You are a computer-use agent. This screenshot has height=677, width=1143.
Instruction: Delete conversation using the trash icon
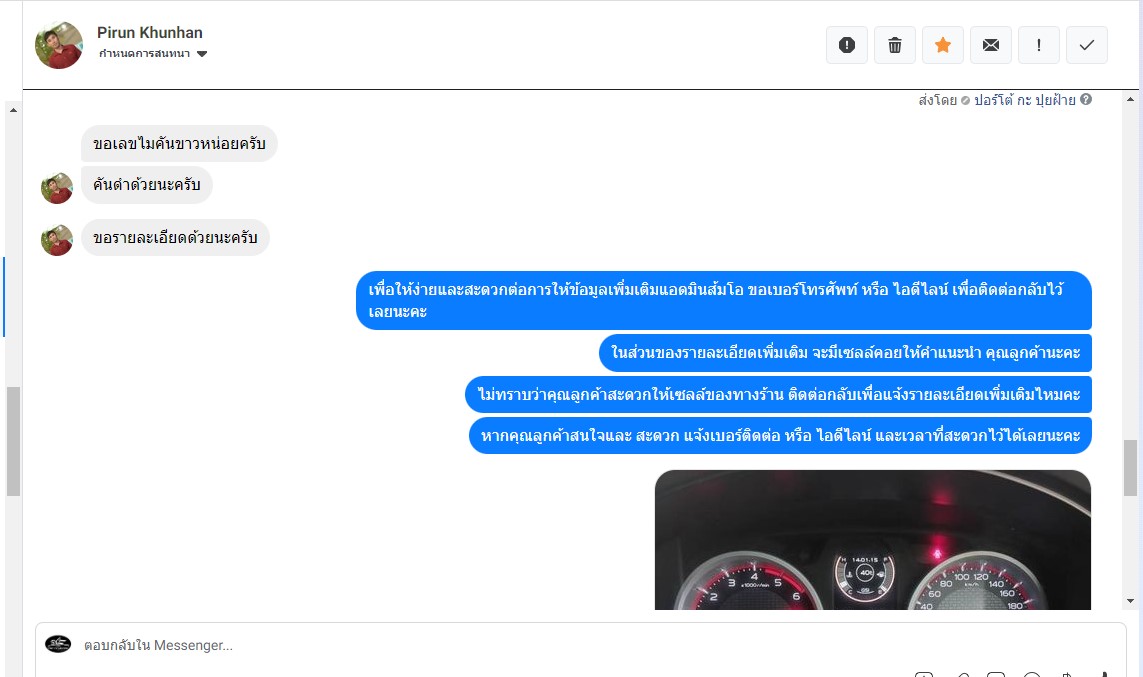tap(894, 45)
